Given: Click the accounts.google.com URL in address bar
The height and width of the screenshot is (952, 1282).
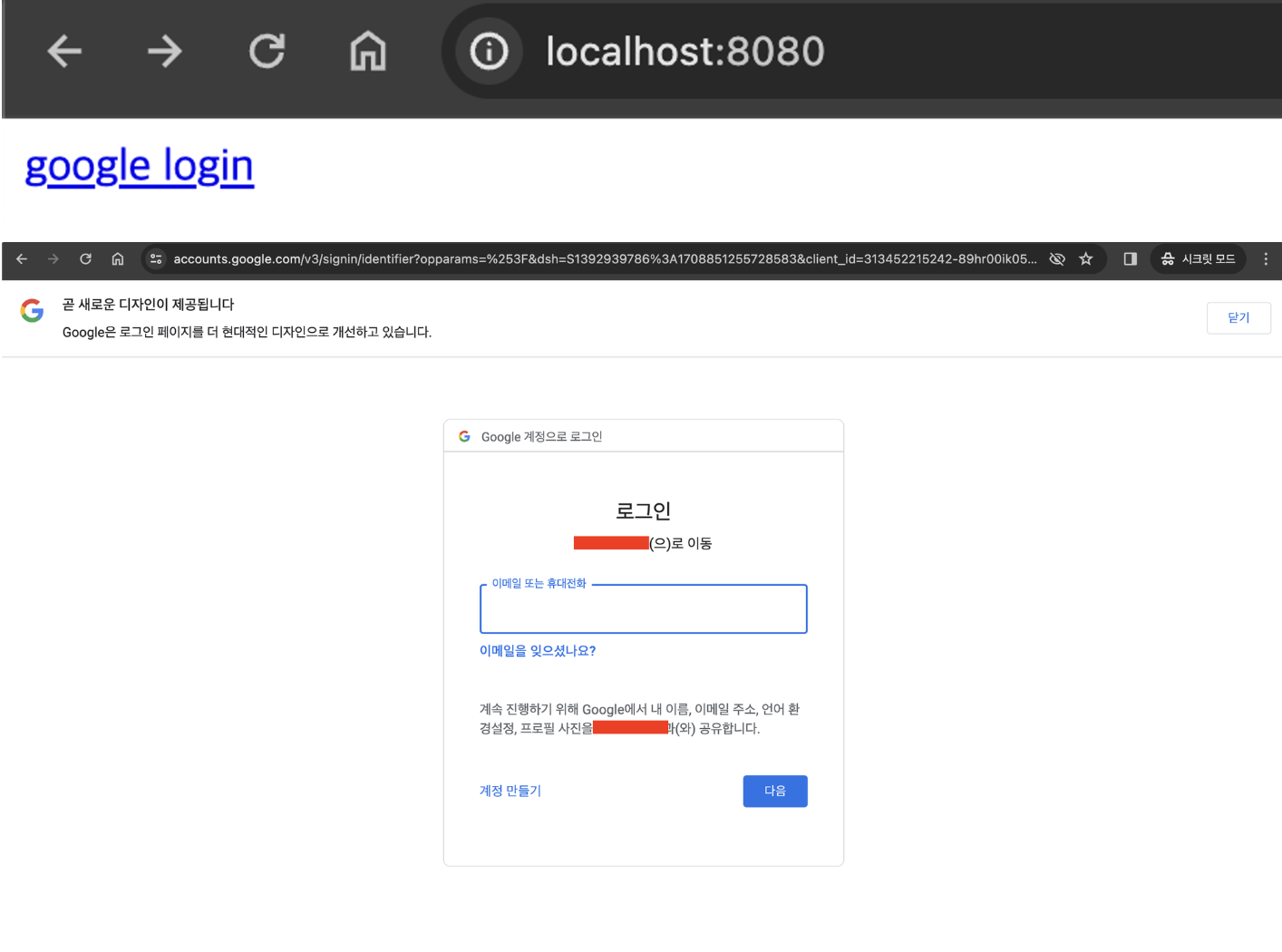Looking at the screenshot, I should [605, 259].
